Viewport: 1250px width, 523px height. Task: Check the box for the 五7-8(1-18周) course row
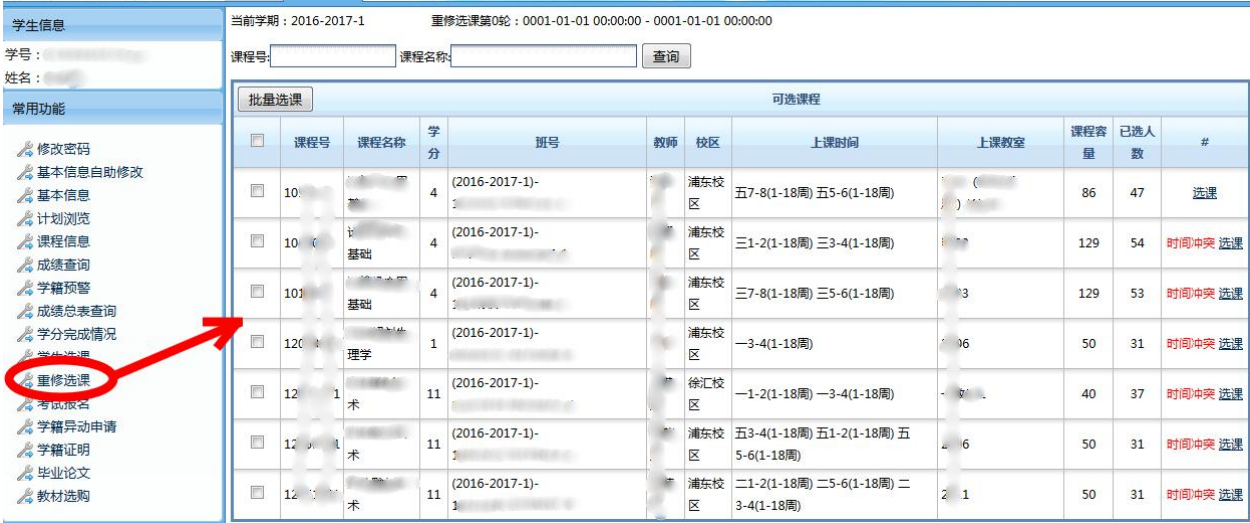pos(257,190)
